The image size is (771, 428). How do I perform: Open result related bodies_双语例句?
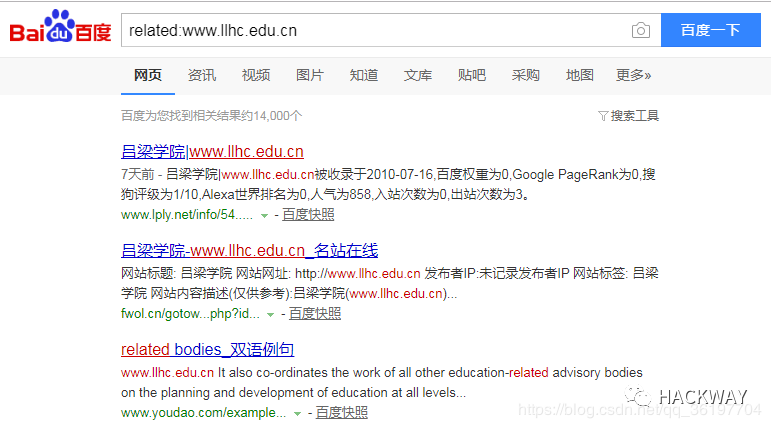pos(208,349)
